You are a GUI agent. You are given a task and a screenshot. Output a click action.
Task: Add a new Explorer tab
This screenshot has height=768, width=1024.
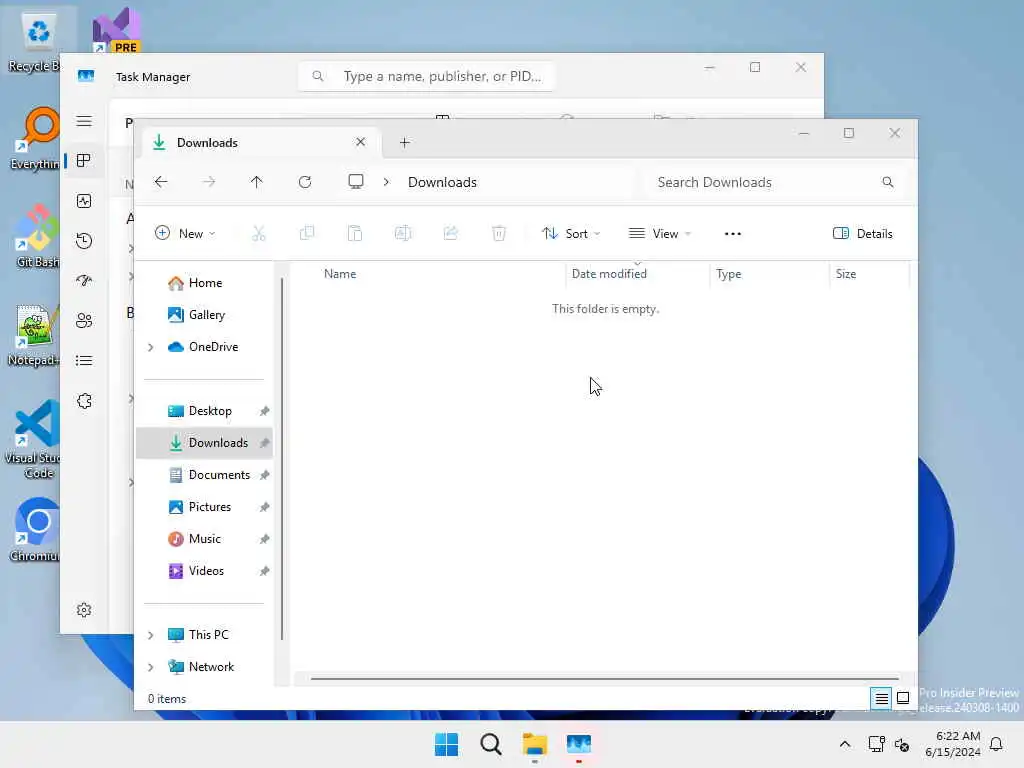404,142
